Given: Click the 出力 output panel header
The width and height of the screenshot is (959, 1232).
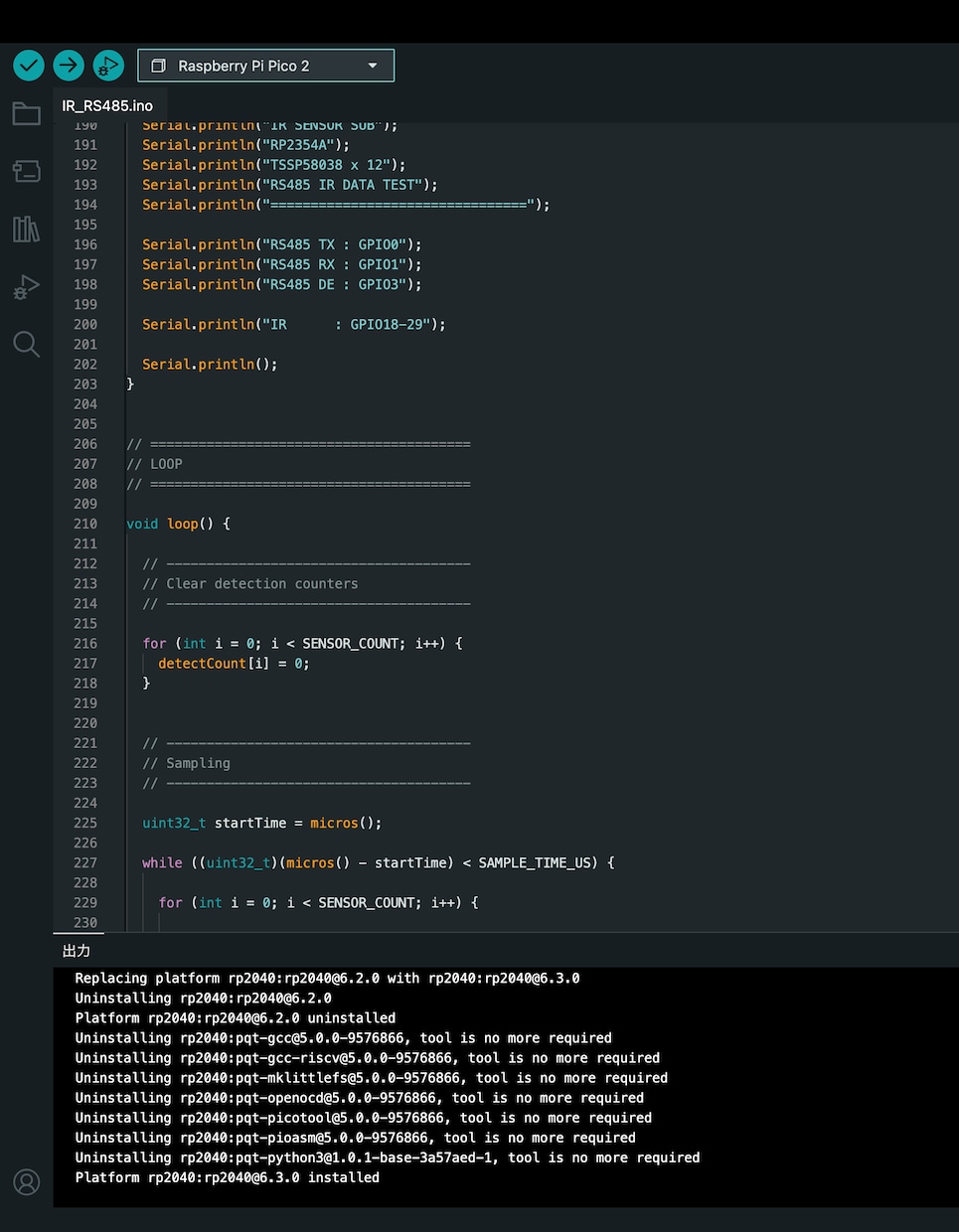Looking at the screenshot, I should click(x=77, y=951).
